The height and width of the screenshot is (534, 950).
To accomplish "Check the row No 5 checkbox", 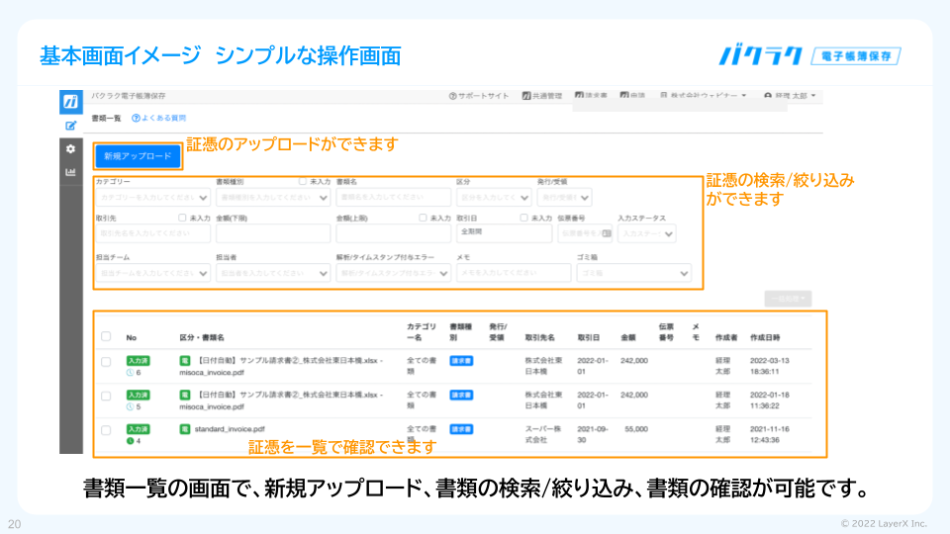I will coord(106,396).
